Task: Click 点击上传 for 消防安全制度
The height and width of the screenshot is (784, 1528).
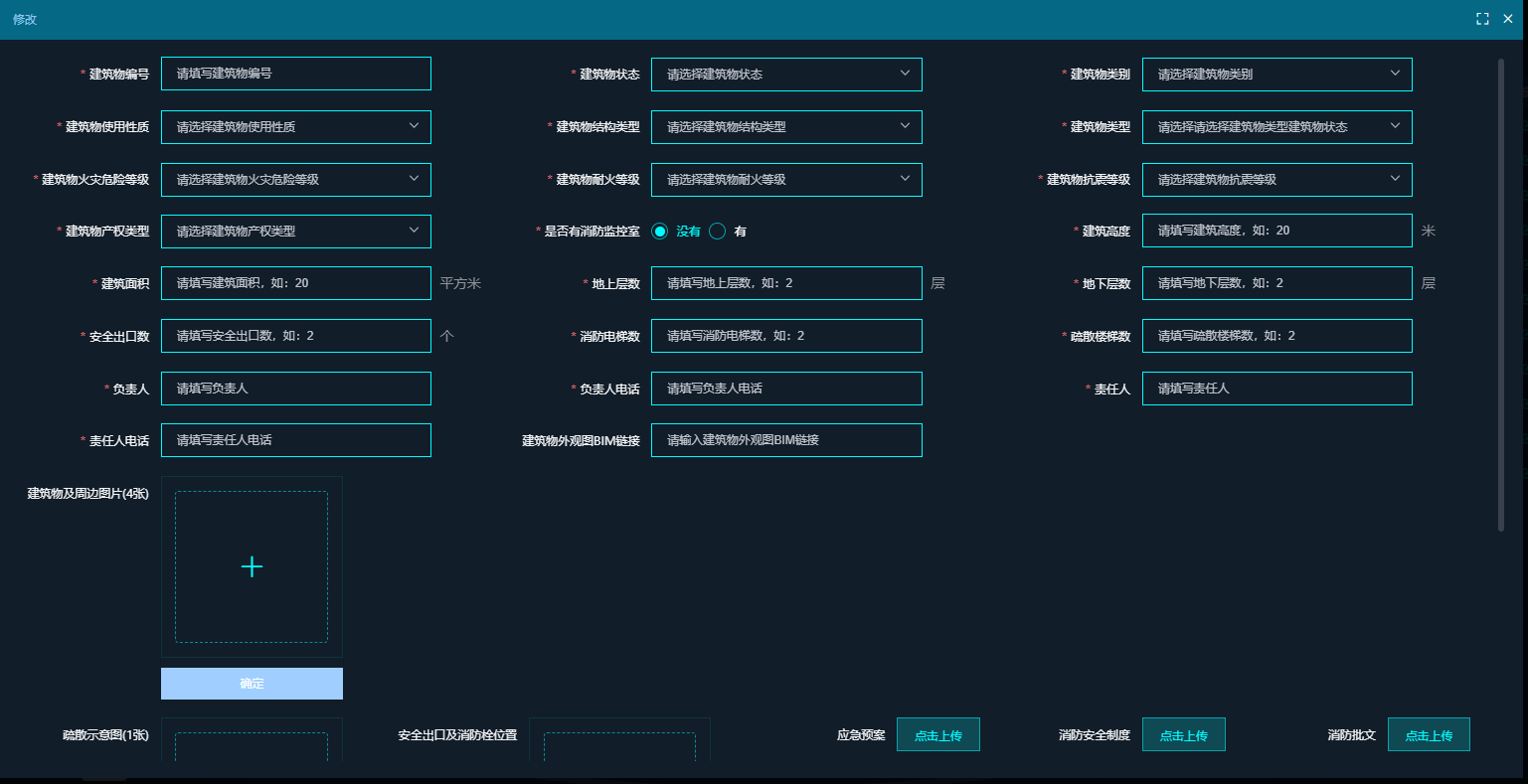Action: [x=1183, y=735]
